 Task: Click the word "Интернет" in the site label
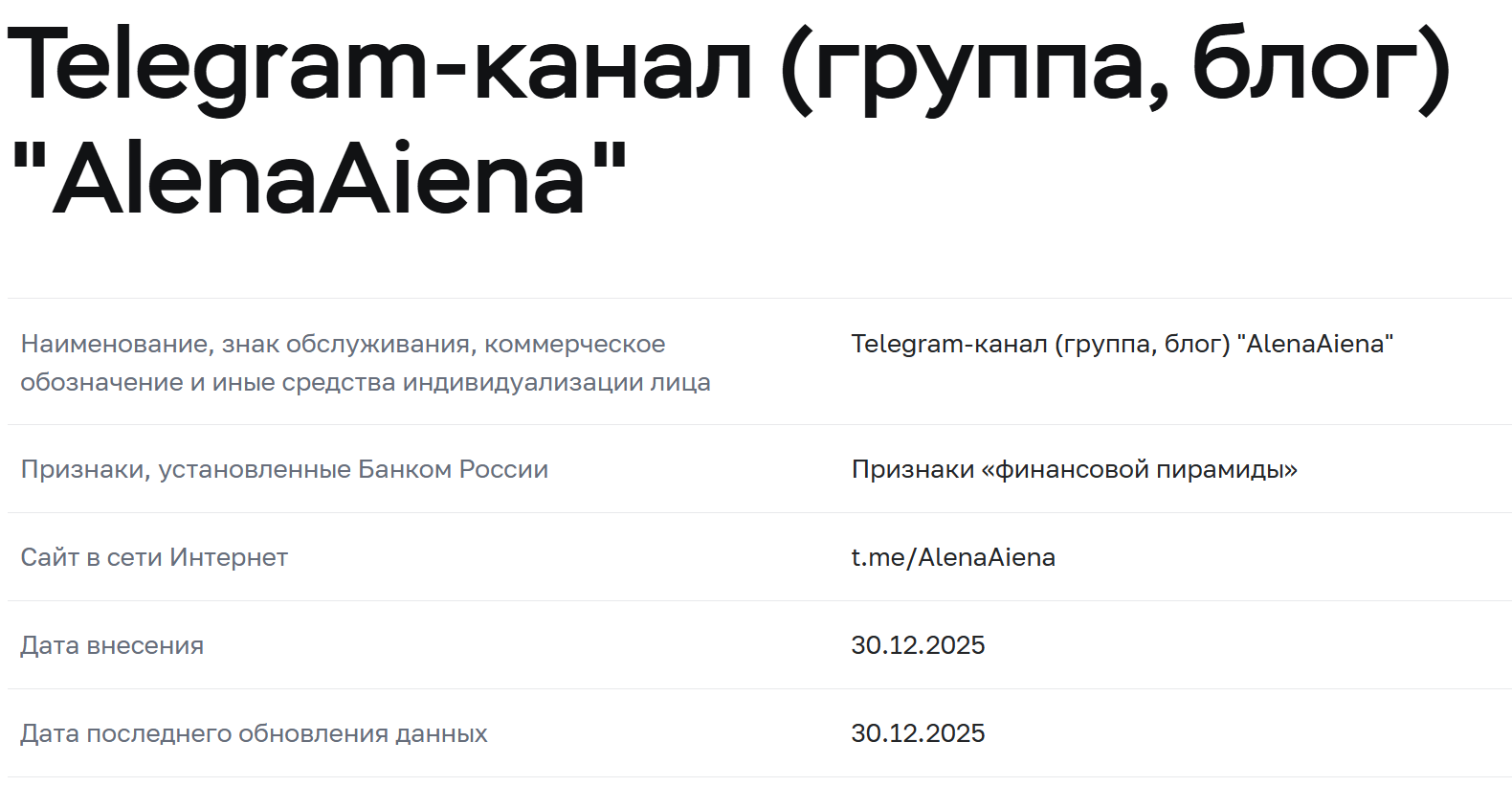pyautogui.click(x=229, y=557)
